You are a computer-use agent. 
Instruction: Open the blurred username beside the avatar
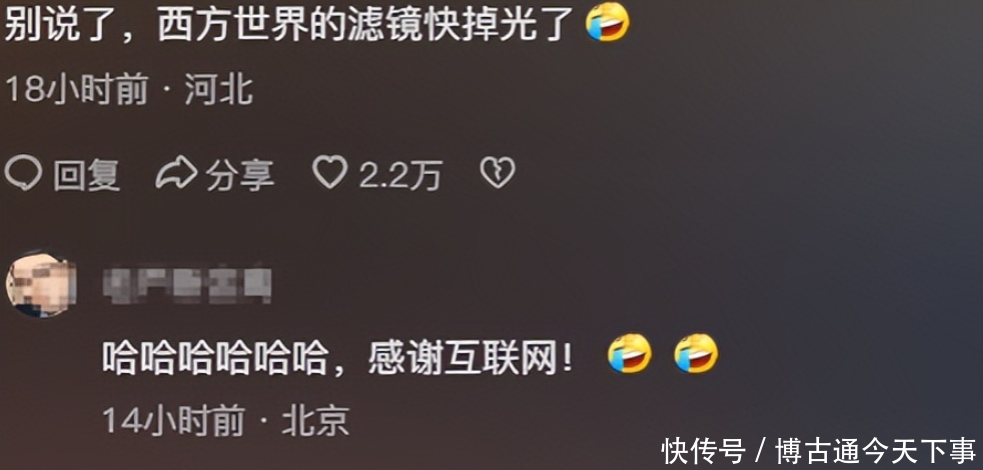click(187, 286)
